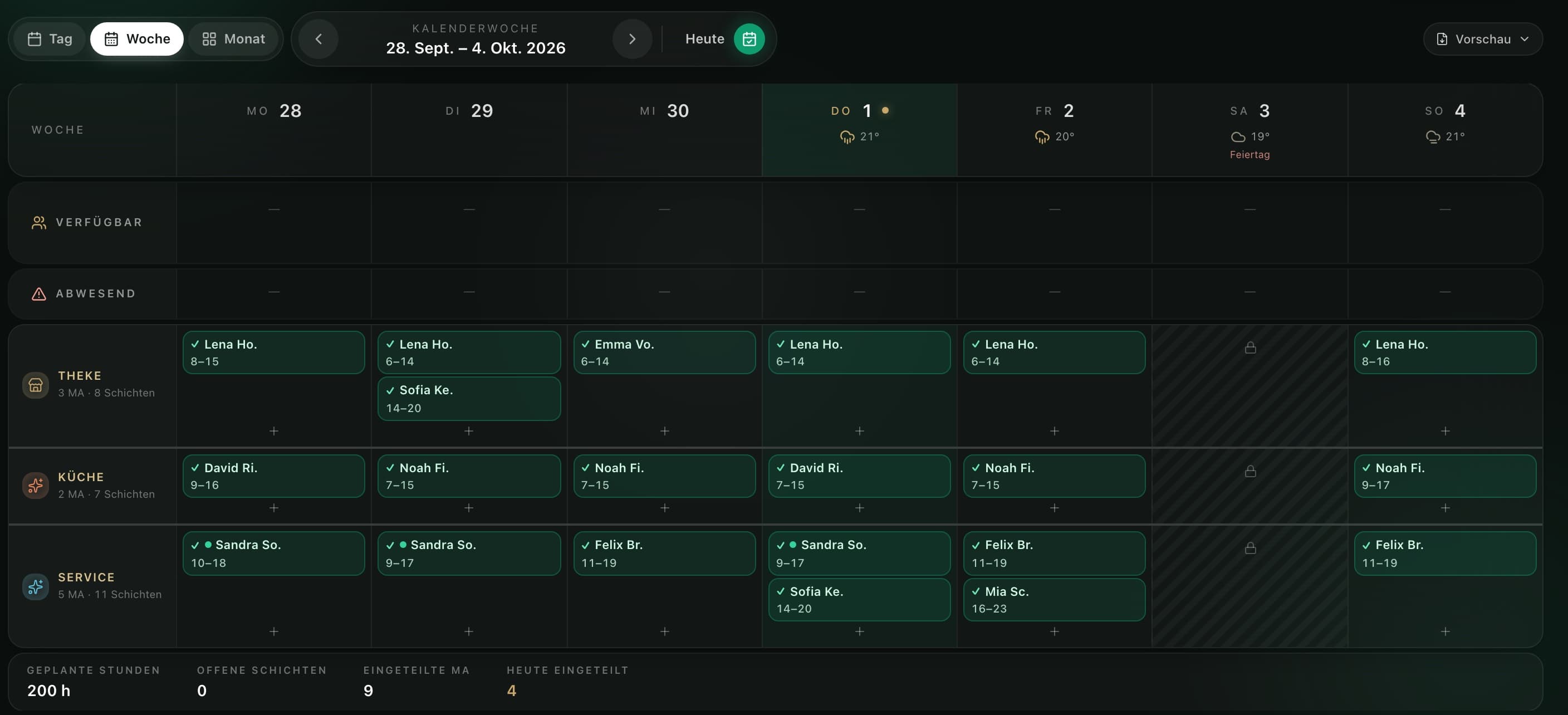The height and width of the screenshot is (715, 1568).
Task: Click lock icon in Küche Saturday cell
Action: [1250, 471]
